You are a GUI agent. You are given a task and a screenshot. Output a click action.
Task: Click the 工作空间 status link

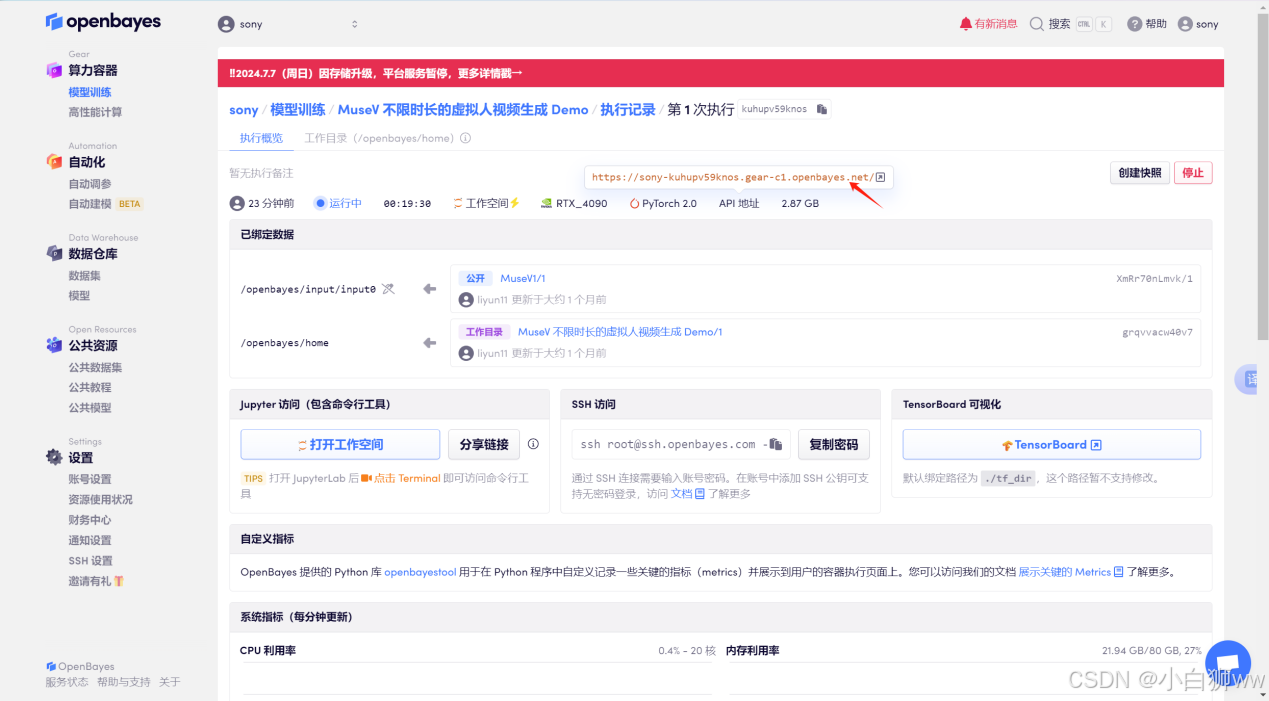pyautogui.click(x=487, y=203)
